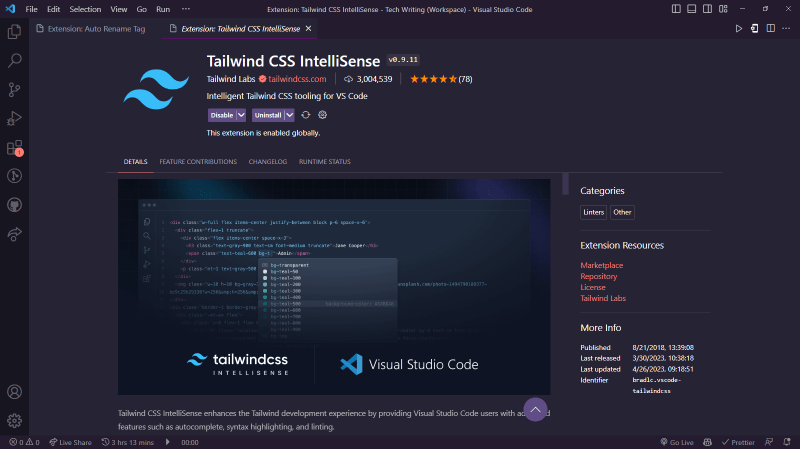Screen dimensions: 800x449
Task: Click Live Share in the status bar
Action: pyautogui.click(x=70, y=442)
